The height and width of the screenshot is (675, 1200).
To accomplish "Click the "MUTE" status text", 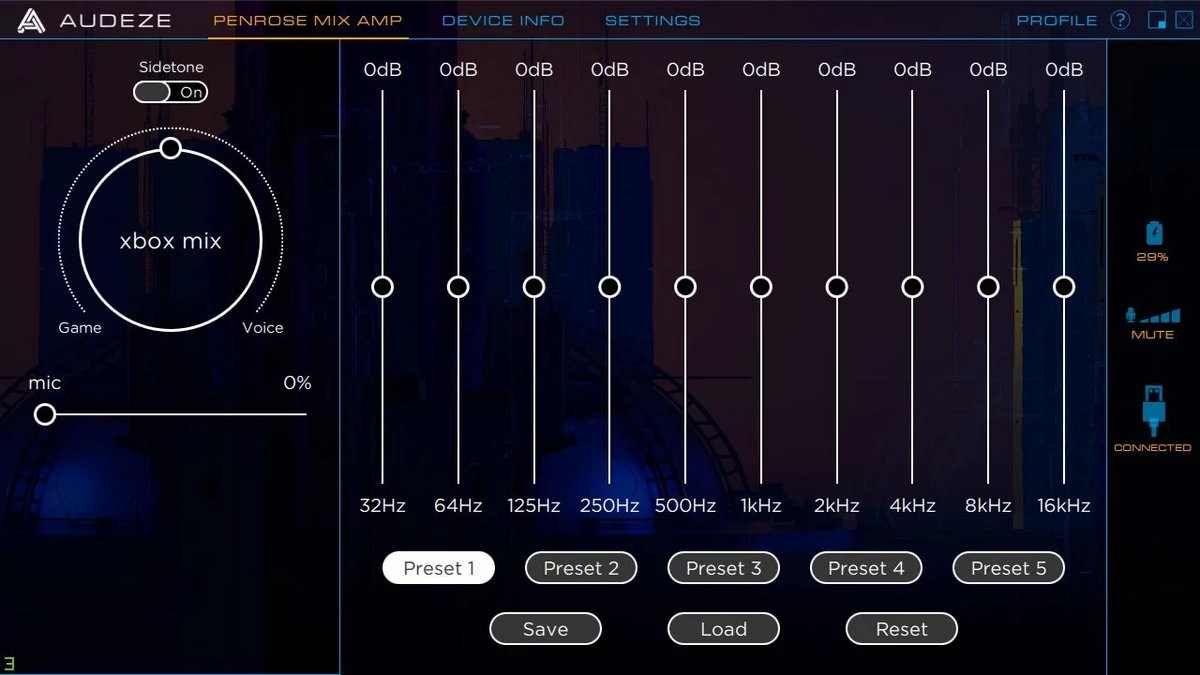I will 1153,335.
